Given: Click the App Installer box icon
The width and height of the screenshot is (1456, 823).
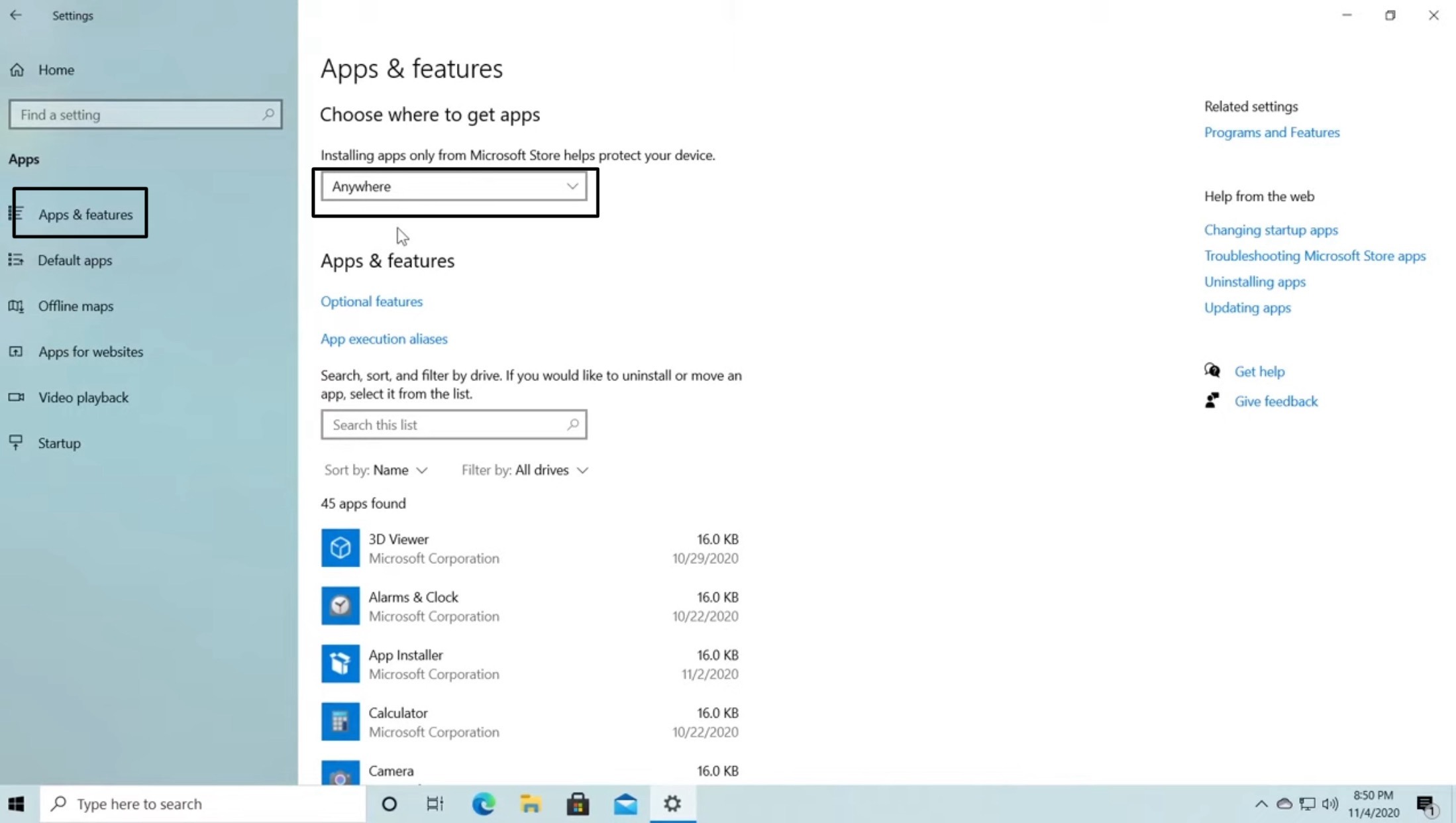Looking at the screenshot, I should (x=340, y=663).
